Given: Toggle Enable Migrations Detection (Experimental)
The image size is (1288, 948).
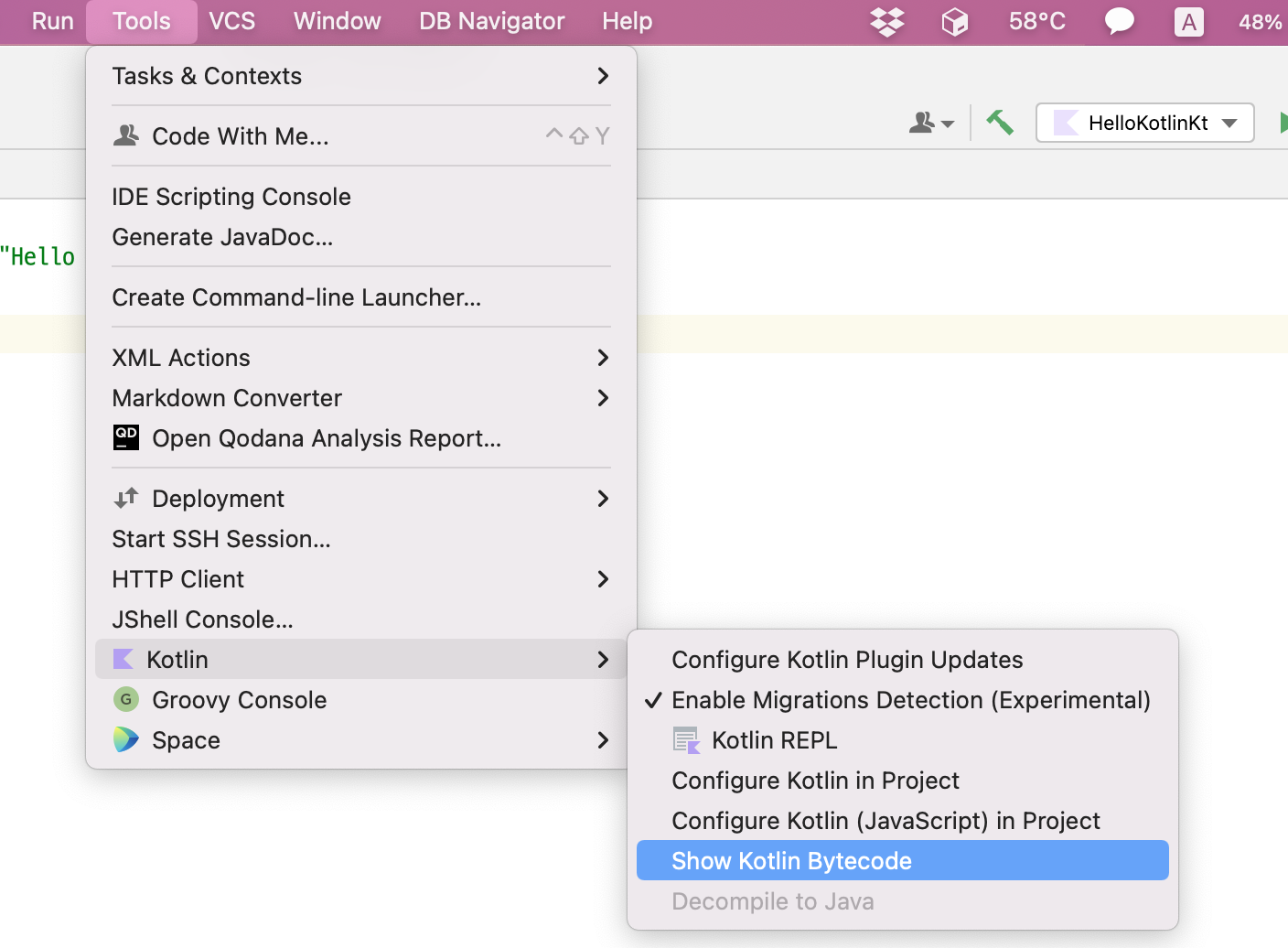Looking at the screenshot, I should 903,699.
